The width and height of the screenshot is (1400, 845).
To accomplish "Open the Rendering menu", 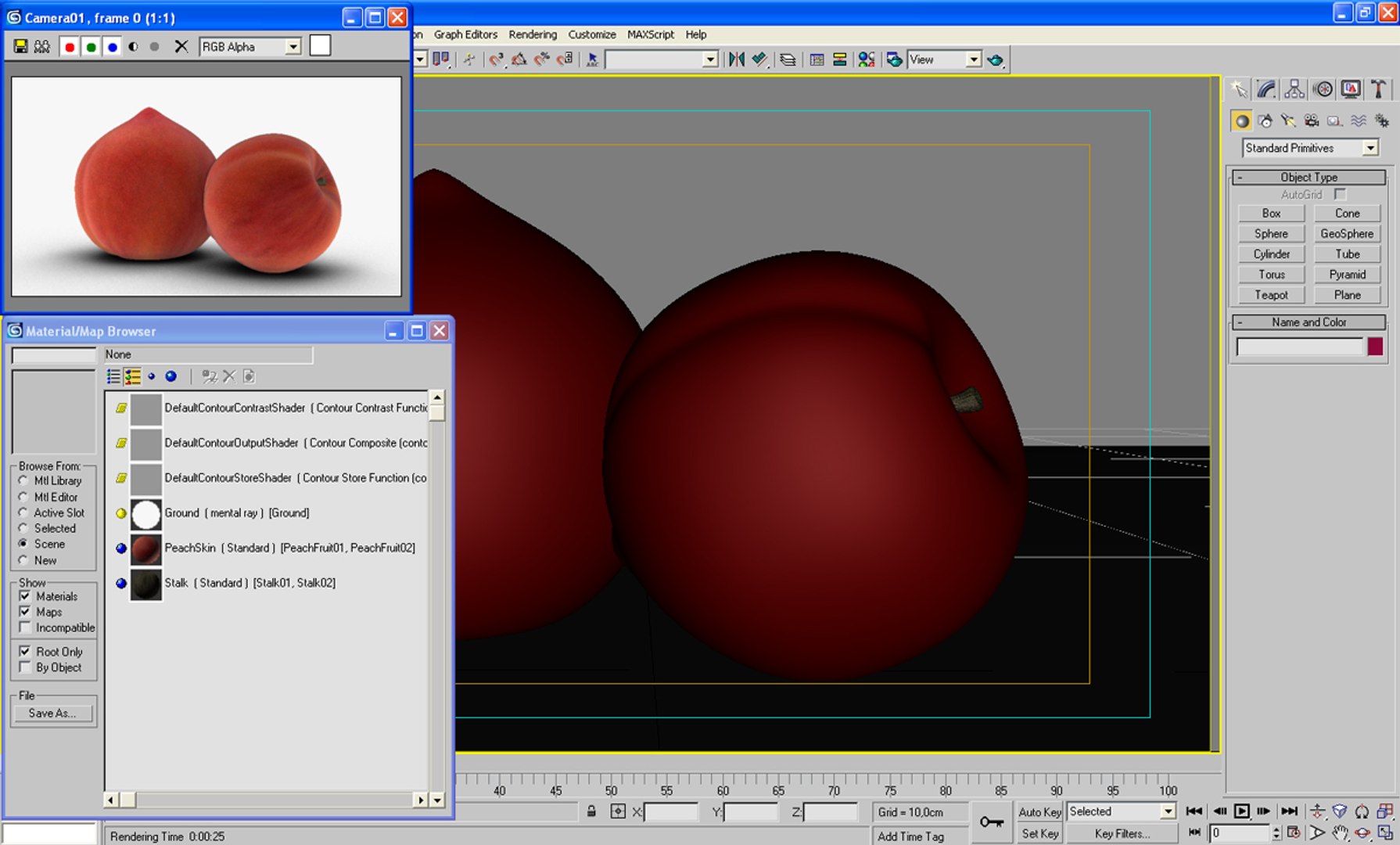I will tap(533, 34).
